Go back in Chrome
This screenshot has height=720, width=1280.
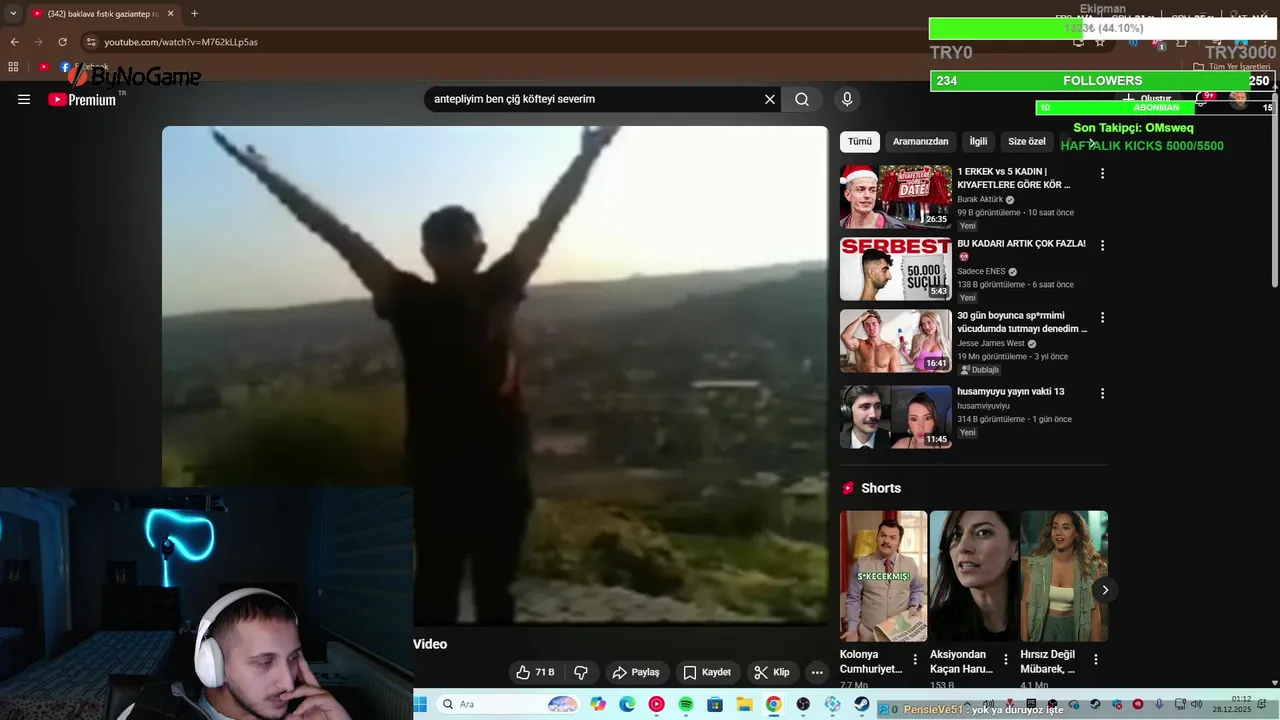point(14,42)
